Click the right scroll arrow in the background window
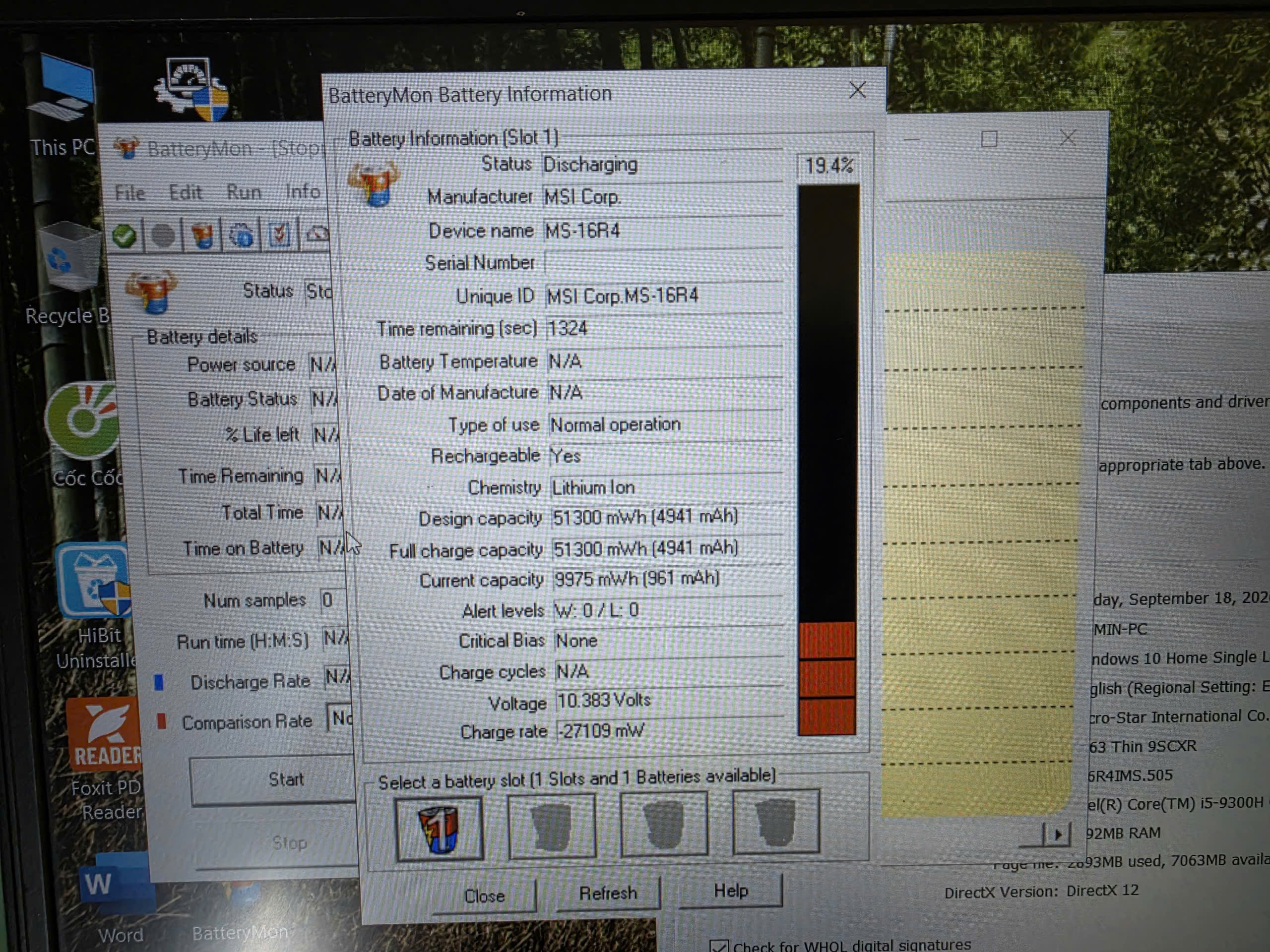 1058,834
